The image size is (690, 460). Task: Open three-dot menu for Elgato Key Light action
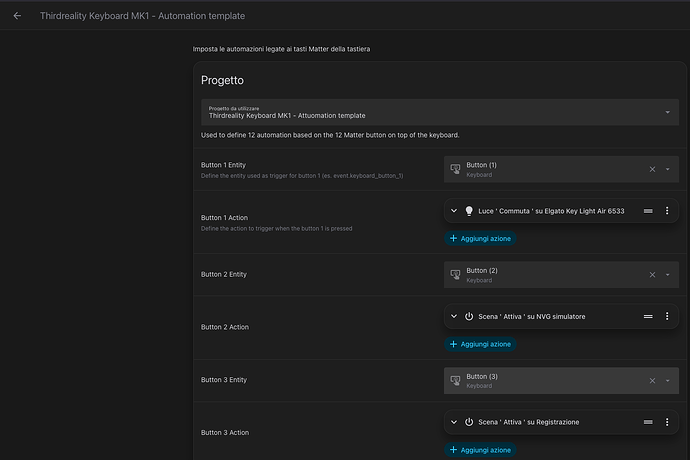667,210
